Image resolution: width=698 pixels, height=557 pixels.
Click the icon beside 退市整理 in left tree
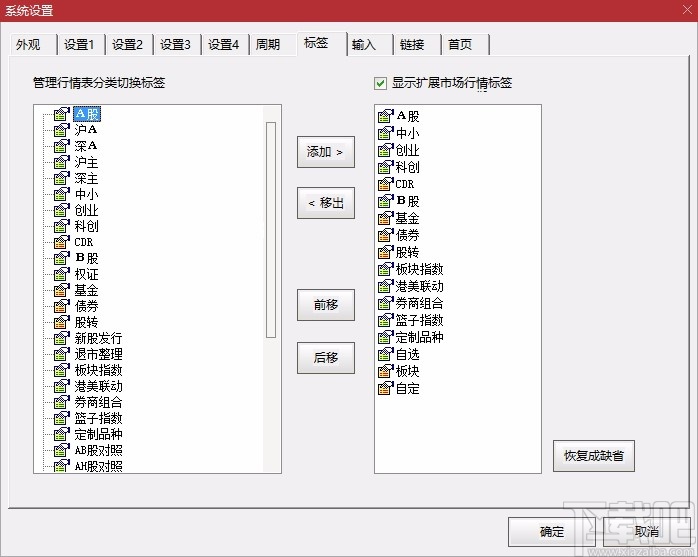pyautogui.click(x=62, y=354)
